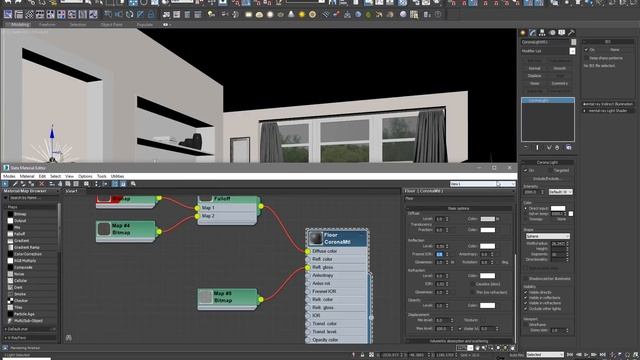Toggle Visible in refractions checkbox
640x360 pixels.
tap(526, 303)
